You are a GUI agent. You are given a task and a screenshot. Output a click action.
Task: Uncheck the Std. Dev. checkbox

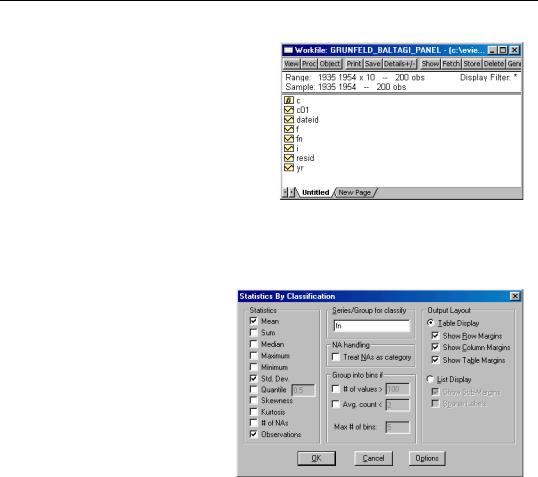253,379
